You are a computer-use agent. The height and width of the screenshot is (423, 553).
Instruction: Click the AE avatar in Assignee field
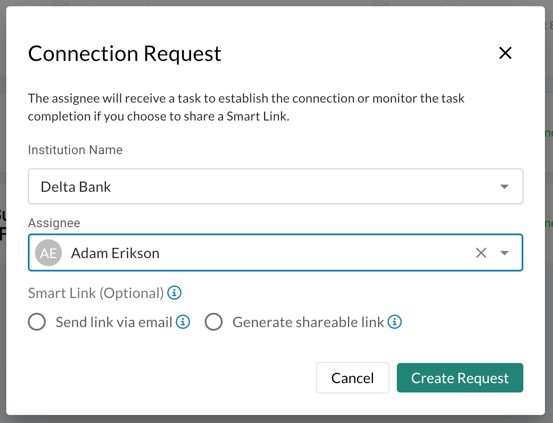click(48, 253)
